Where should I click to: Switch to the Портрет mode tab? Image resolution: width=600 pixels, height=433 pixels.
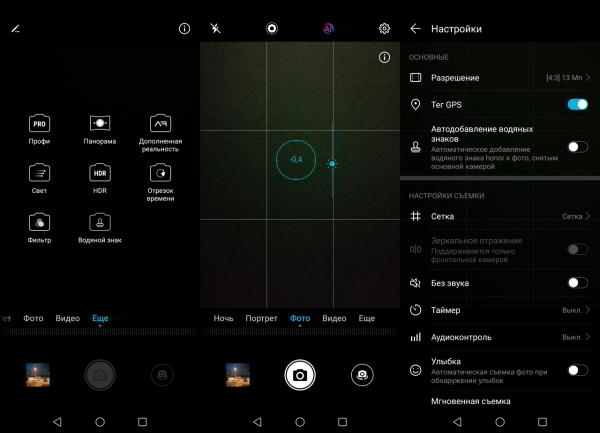coord(259,318)
